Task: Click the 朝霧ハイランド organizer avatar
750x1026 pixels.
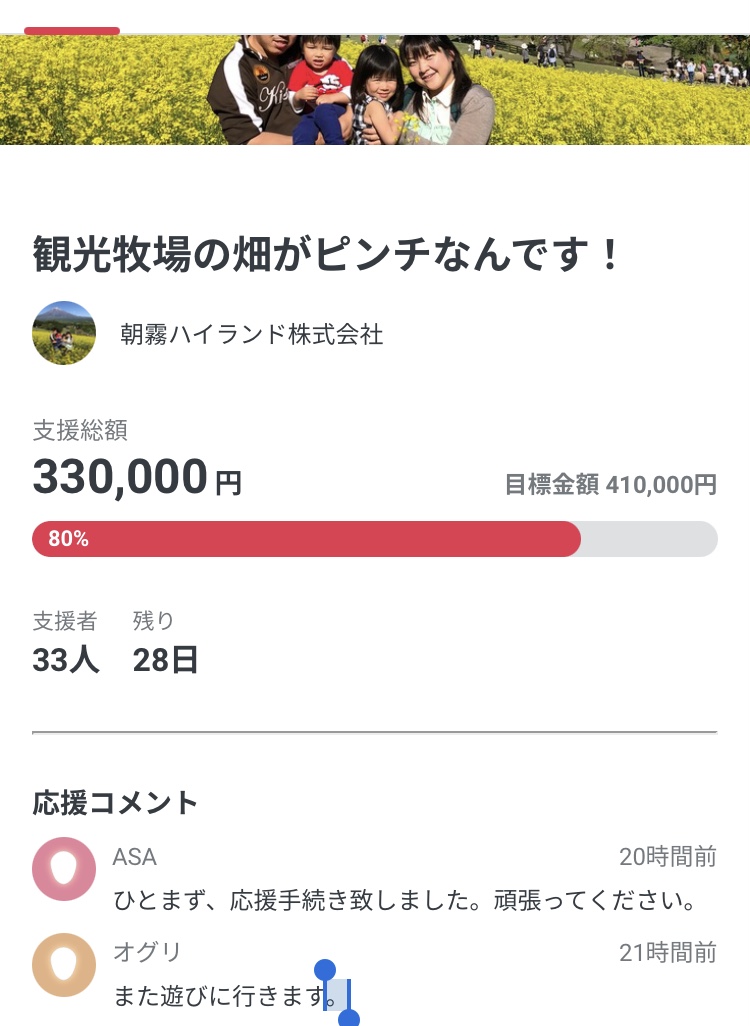Action: 64,333
